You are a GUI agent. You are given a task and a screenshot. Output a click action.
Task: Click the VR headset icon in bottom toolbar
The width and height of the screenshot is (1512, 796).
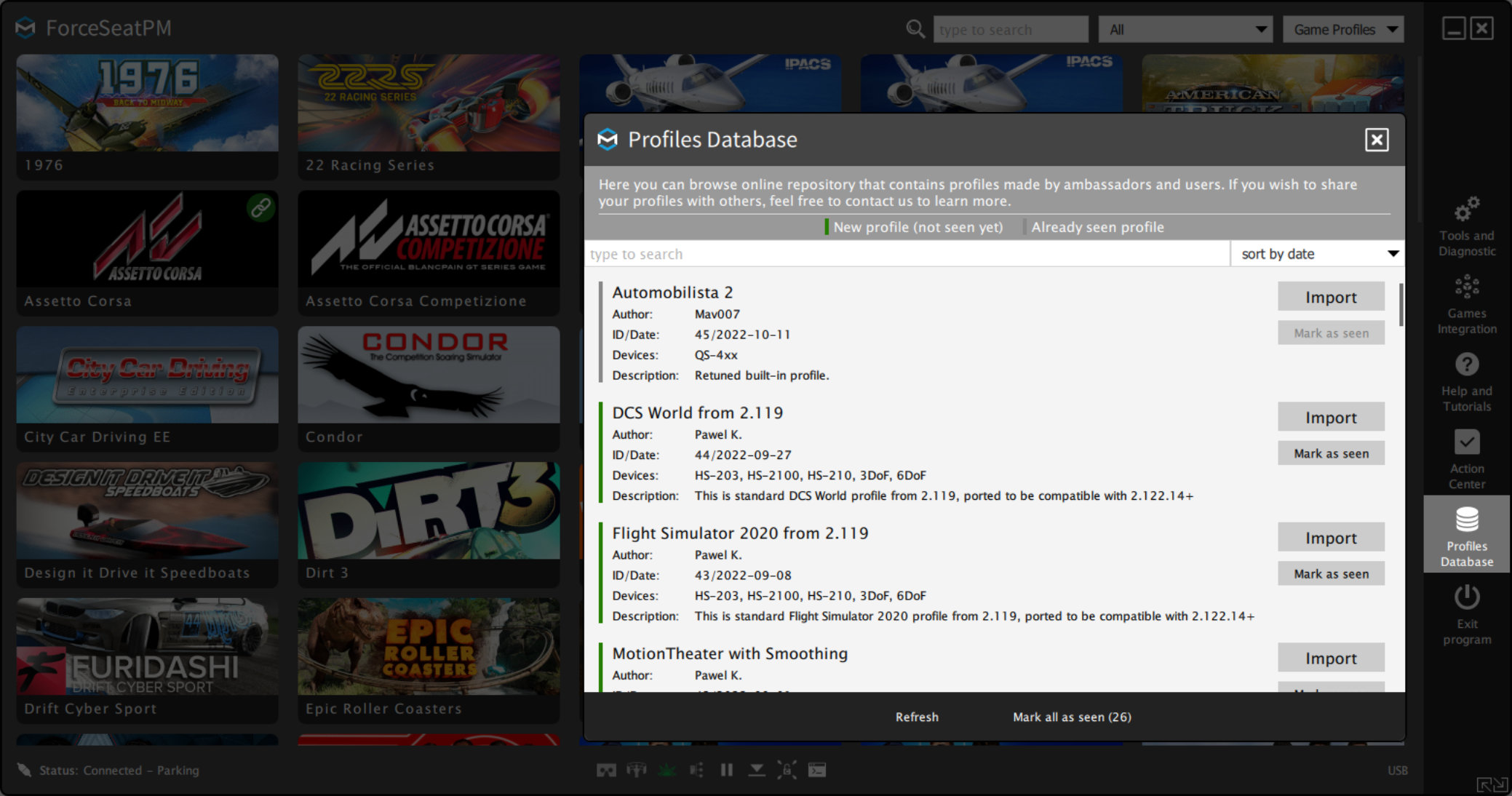point(606,770)
